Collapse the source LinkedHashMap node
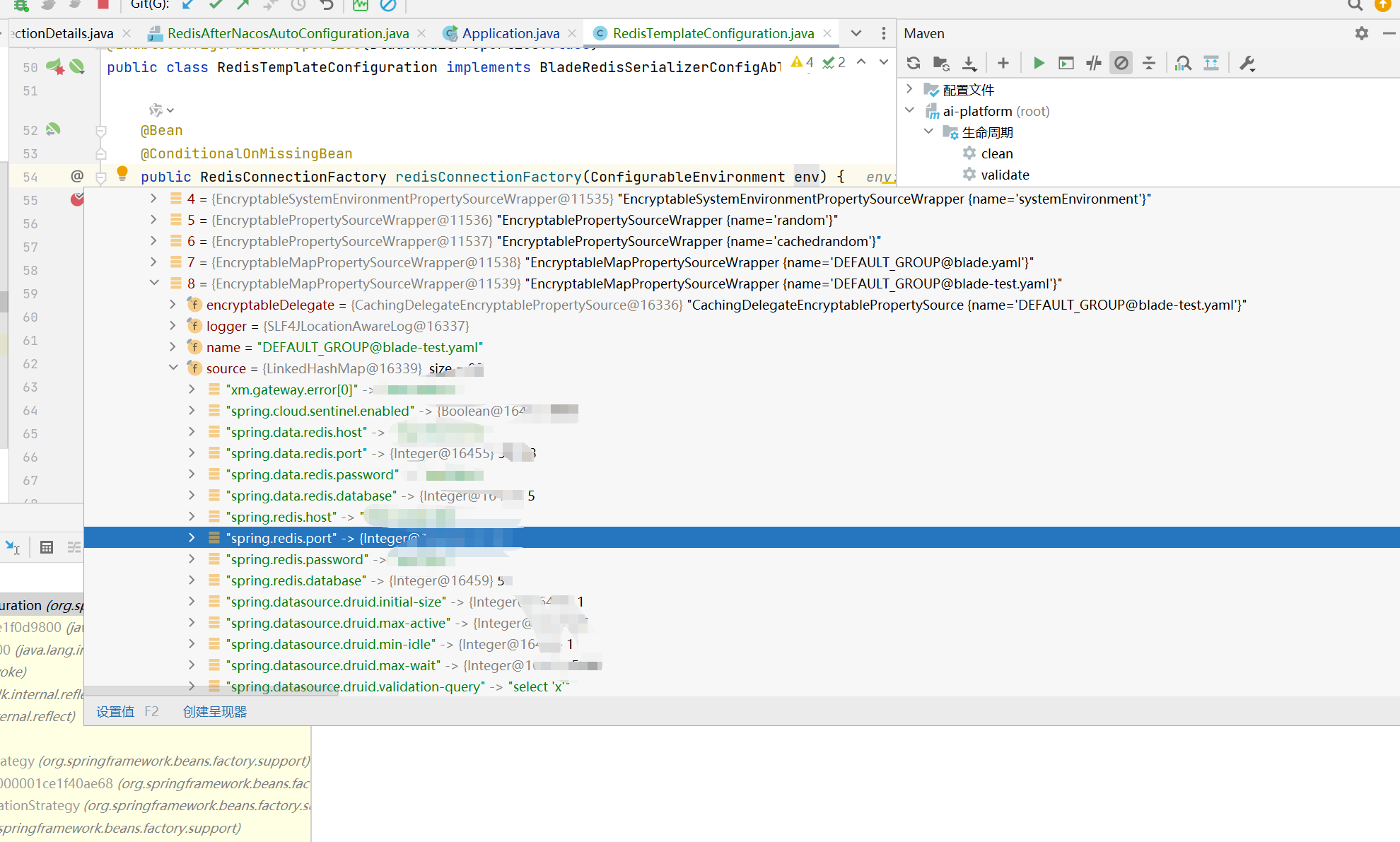The width and height of the screenshot is (1400, 842). [173, 368]
